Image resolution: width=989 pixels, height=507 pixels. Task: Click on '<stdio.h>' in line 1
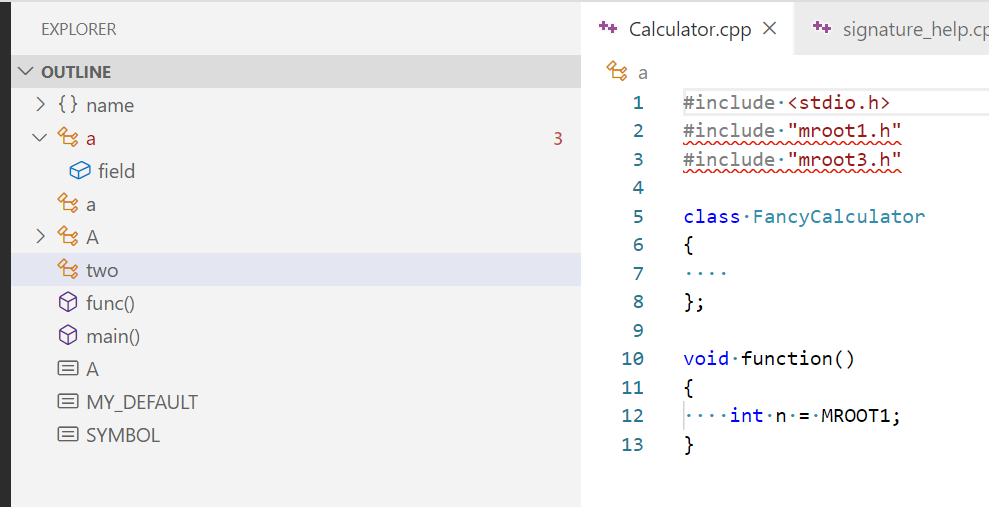point(838,102)
